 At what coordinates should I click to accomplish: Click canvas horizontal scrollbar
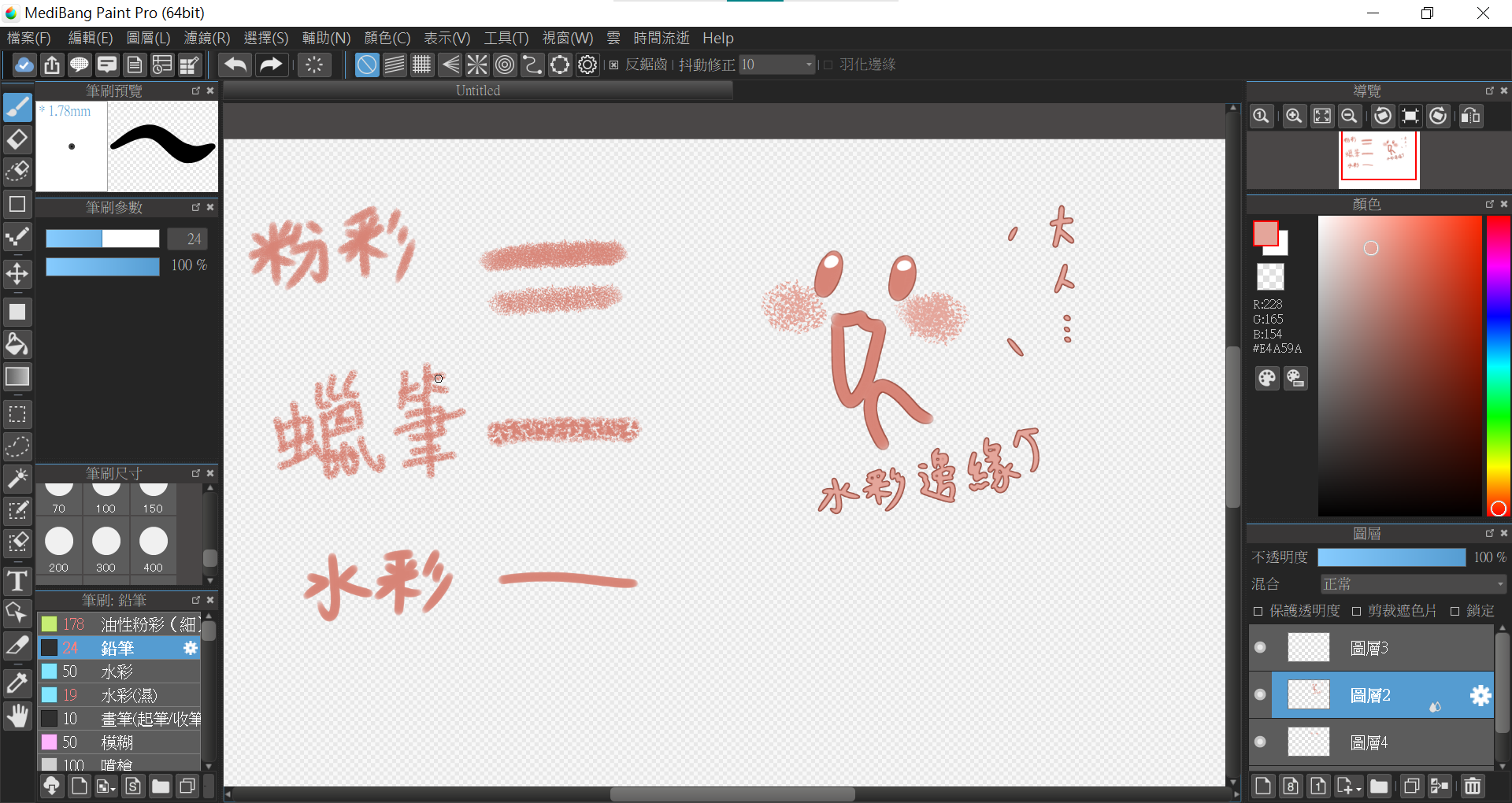click(x=732, y=794)
